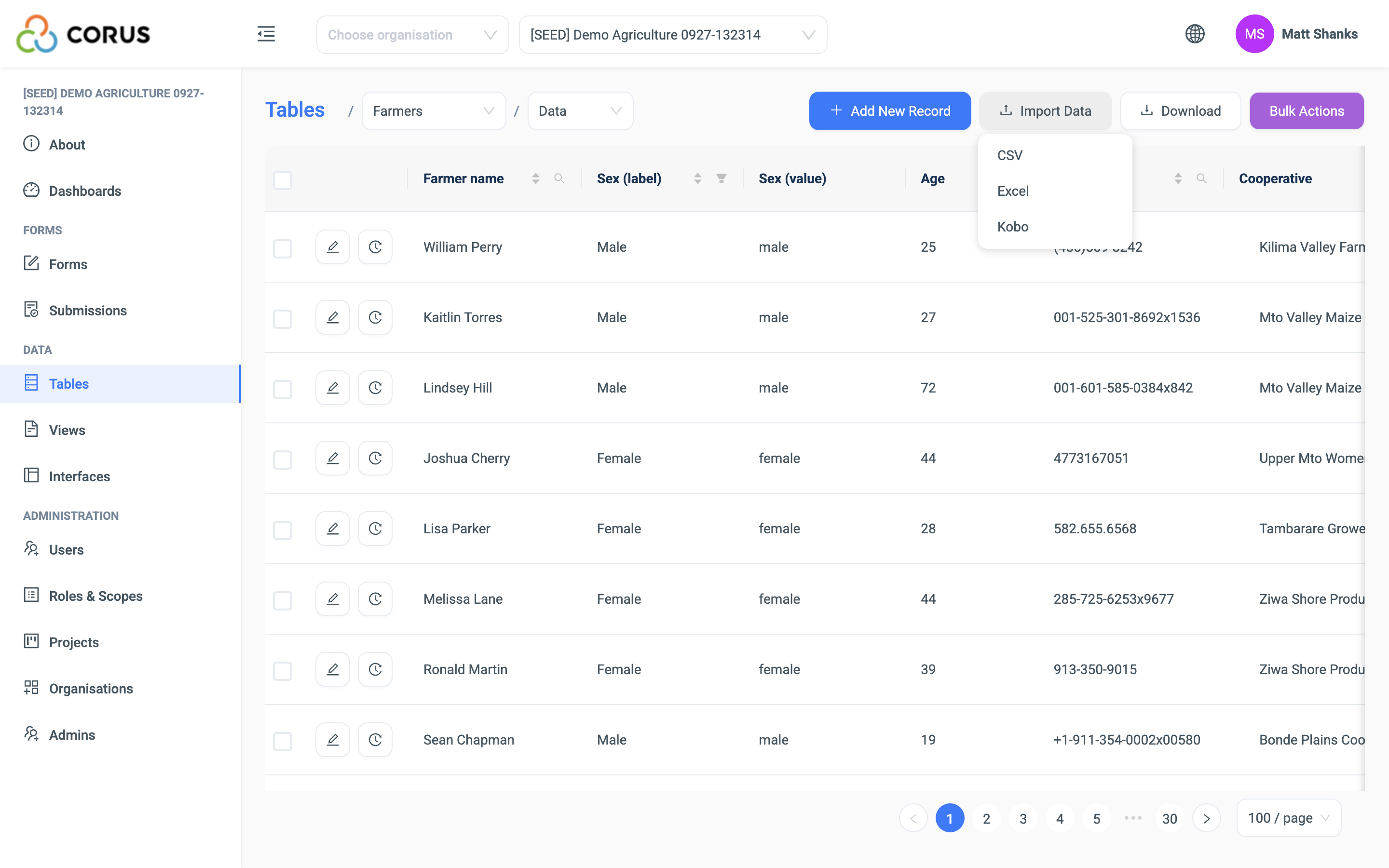
Task: Sort the Sex (label) column
Action: pos(697,178)
